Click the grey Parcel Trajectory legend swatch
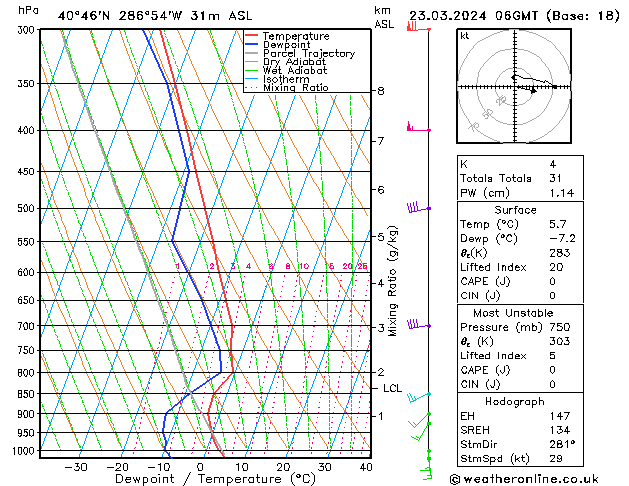Image resolution: width=629 pixels, height=486 pixels. (252, 53)
